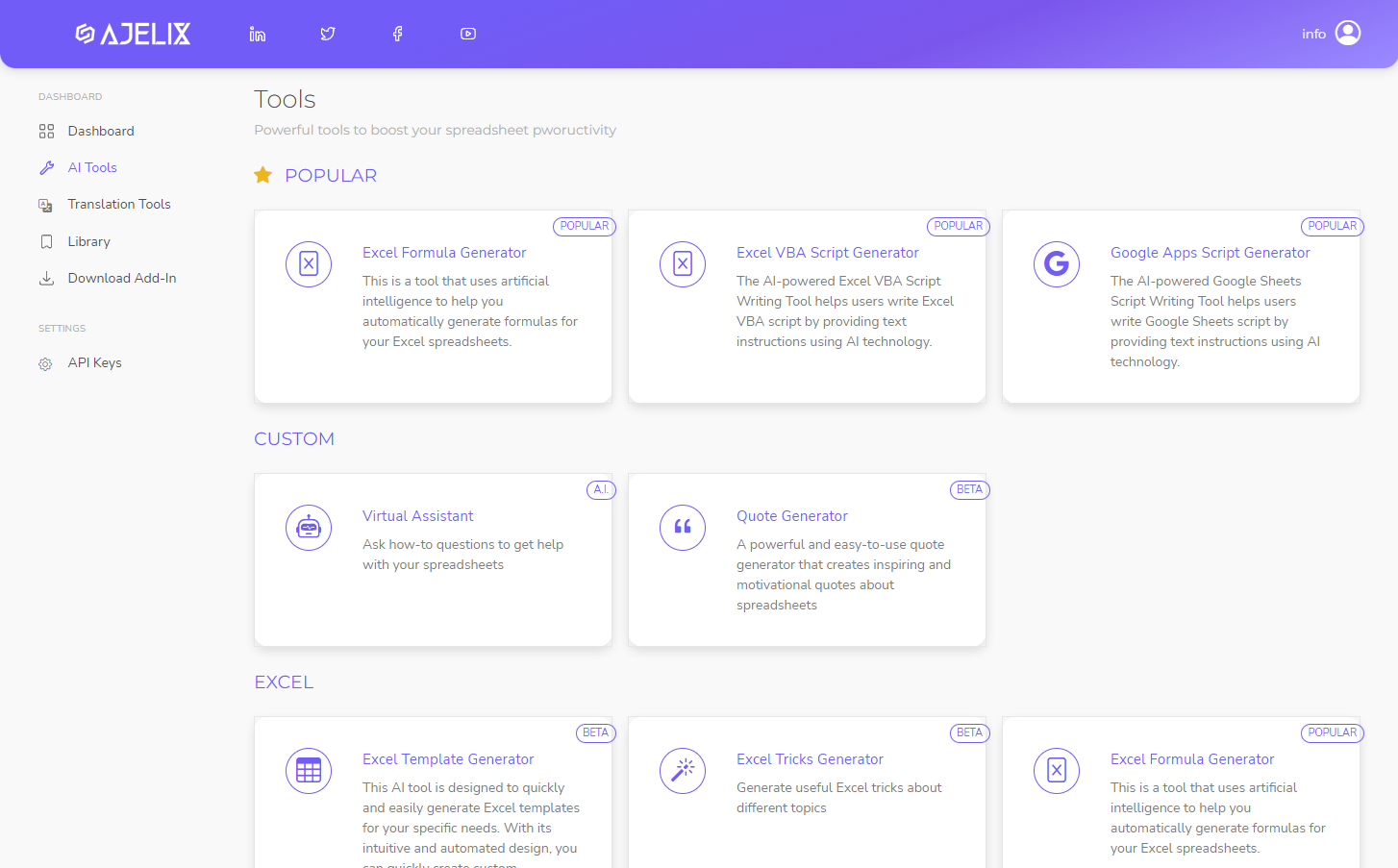Go to Library in the sidebar

[88, 241]
